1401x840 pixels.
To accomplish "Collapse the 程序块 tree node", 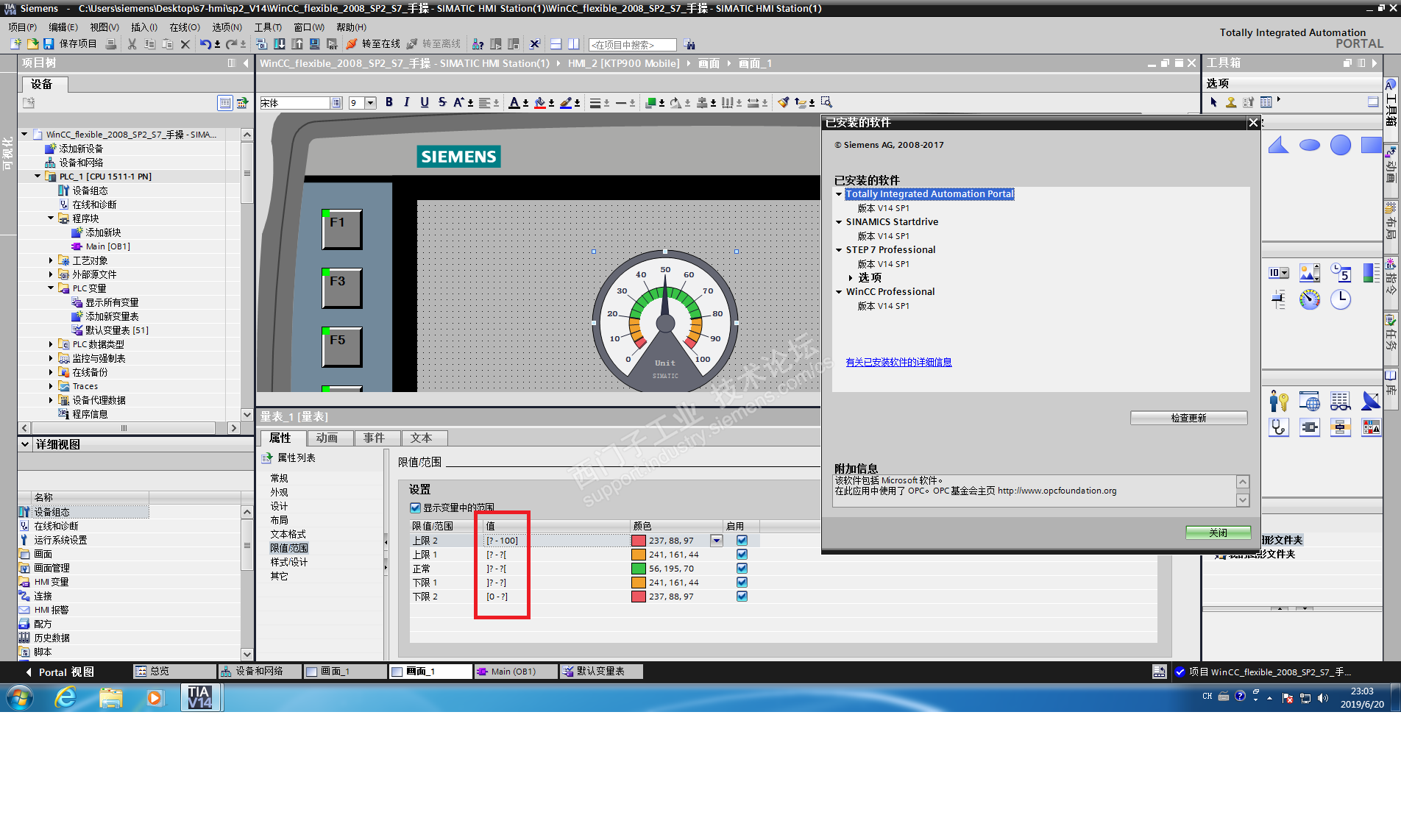I will (x=51, y=218).
